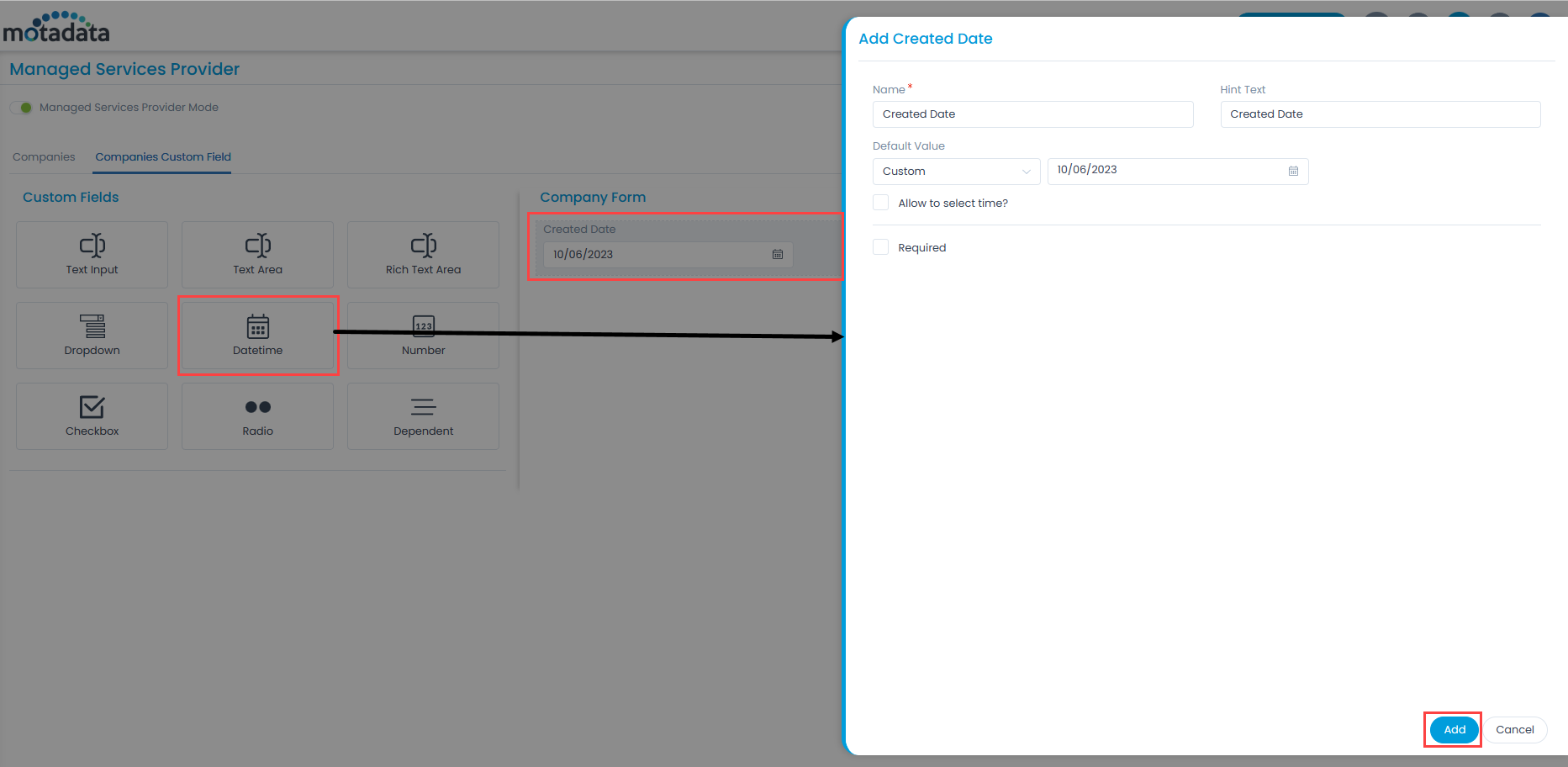The width and height of the screenshot is (1568, 767).
Task: Select the highlighted Datetime field type
Action: [x=257, y=335]
